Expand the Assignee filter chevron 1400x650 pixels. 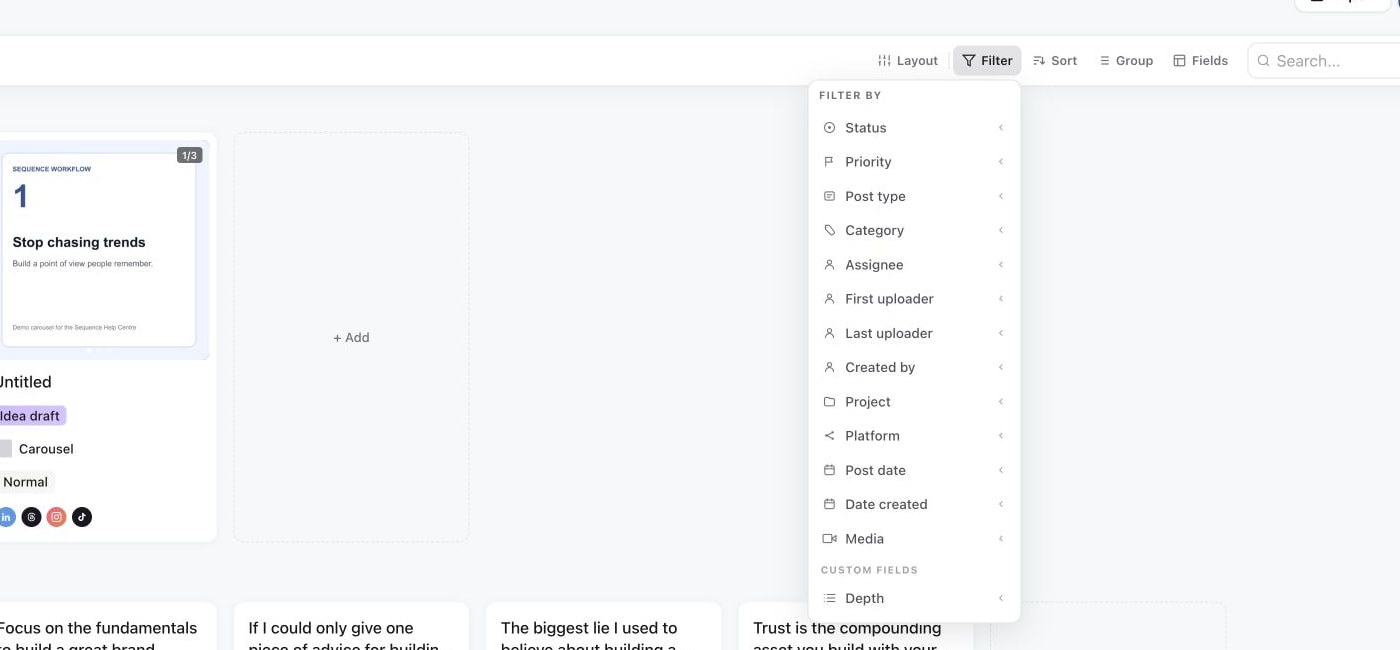1001,265
